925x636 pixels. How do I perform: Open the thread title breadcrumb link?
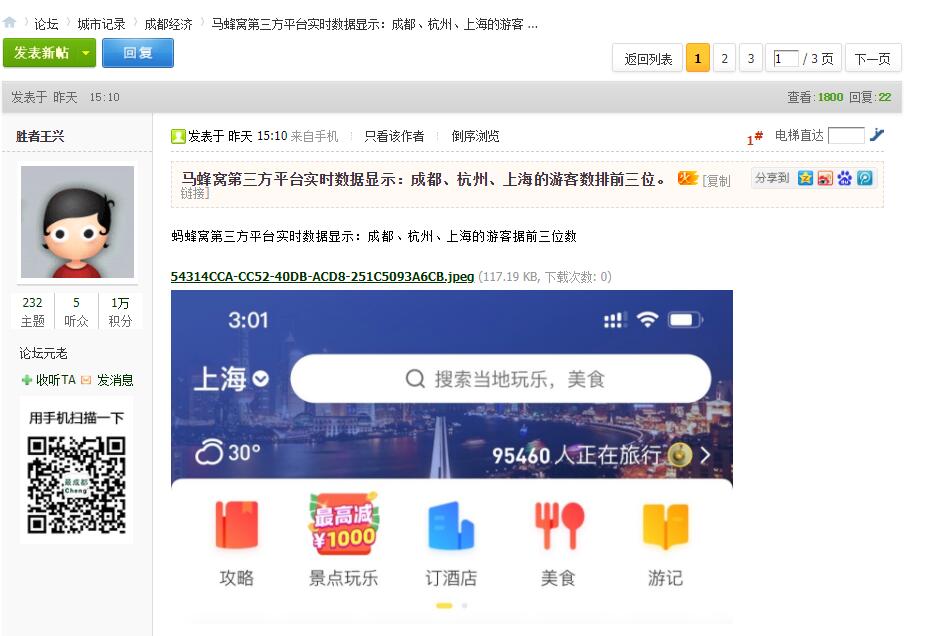374,24
